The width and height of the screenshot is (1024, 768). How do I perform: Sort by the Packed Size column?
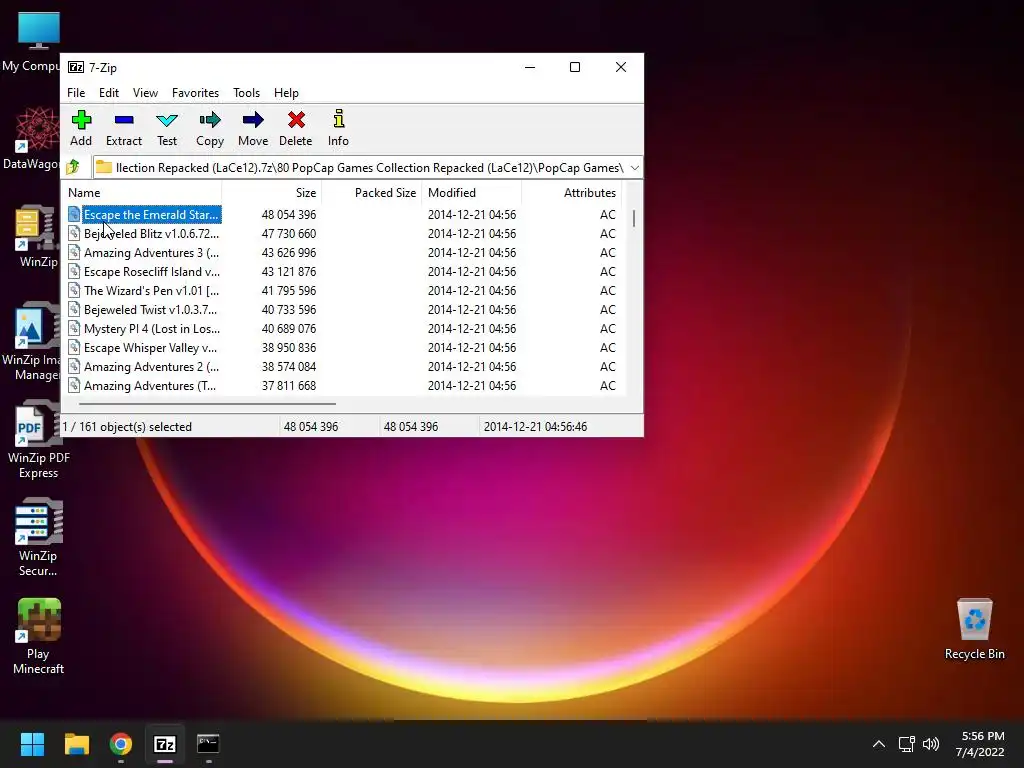tap(372, 193)
